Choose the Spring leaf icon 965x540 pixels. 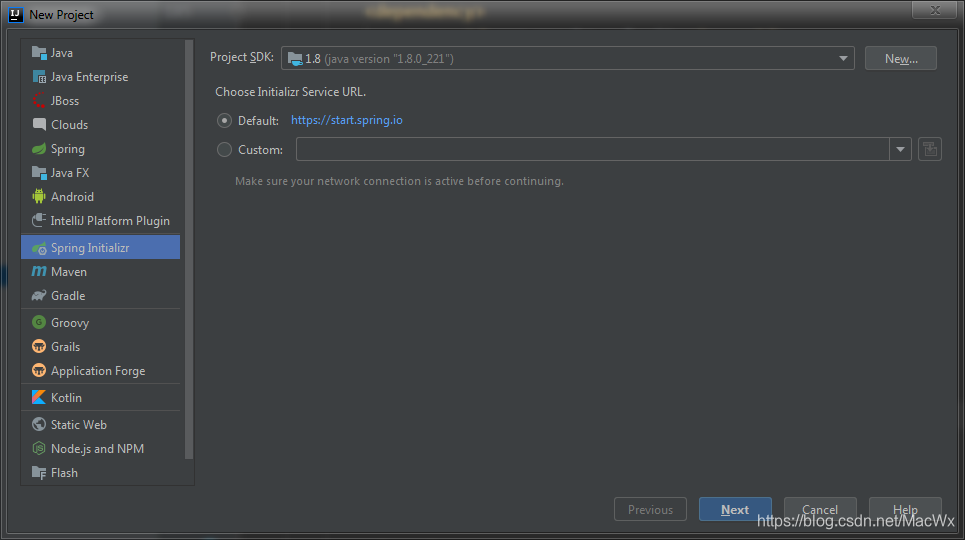click(x=39, y=149)
